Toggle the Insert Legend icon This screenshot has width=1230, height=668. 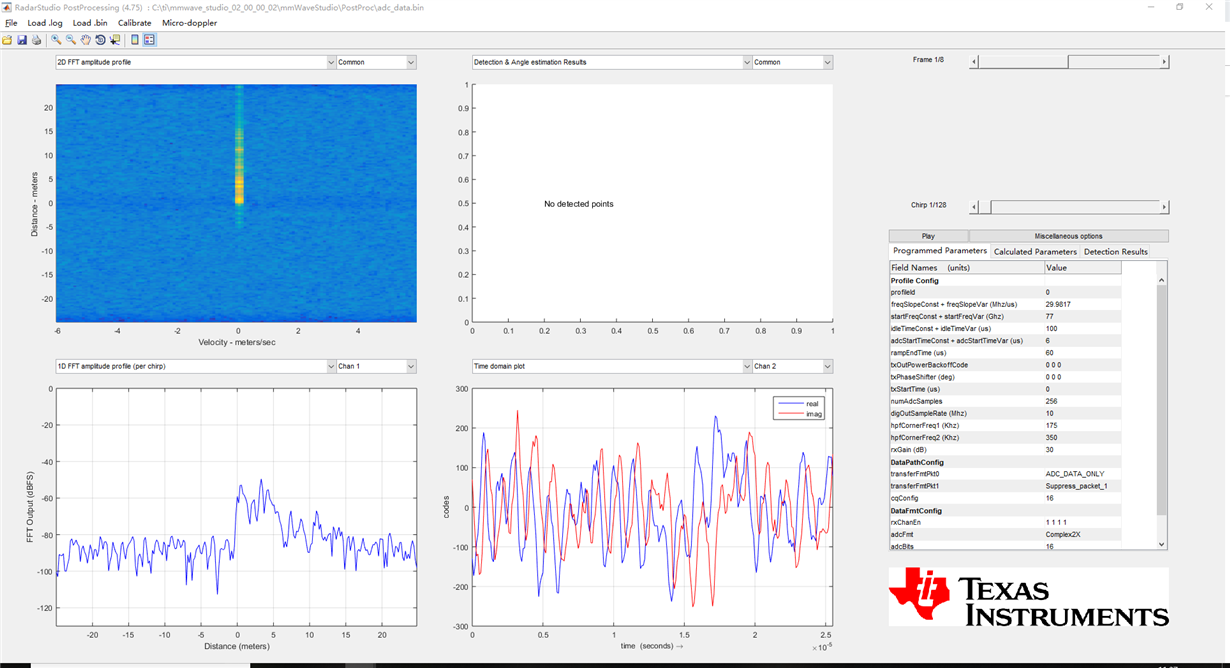point(149,40)
